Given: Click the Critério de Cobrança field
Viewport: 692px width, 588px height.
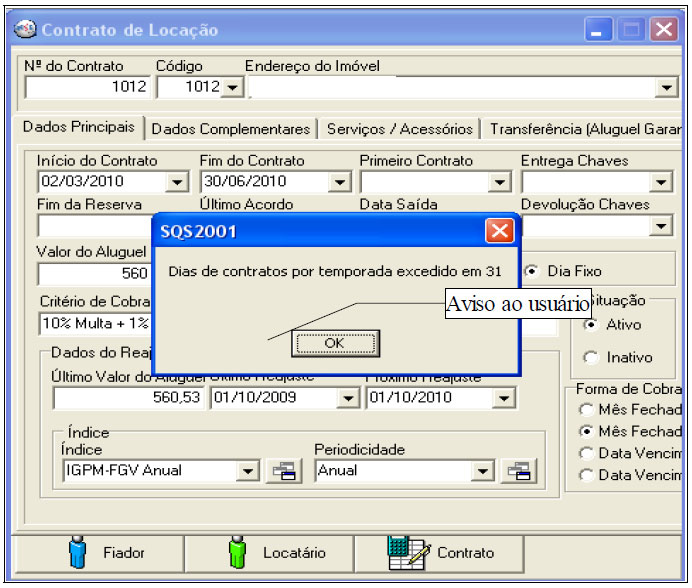Looking at the screenshot, I should point(94,324).
